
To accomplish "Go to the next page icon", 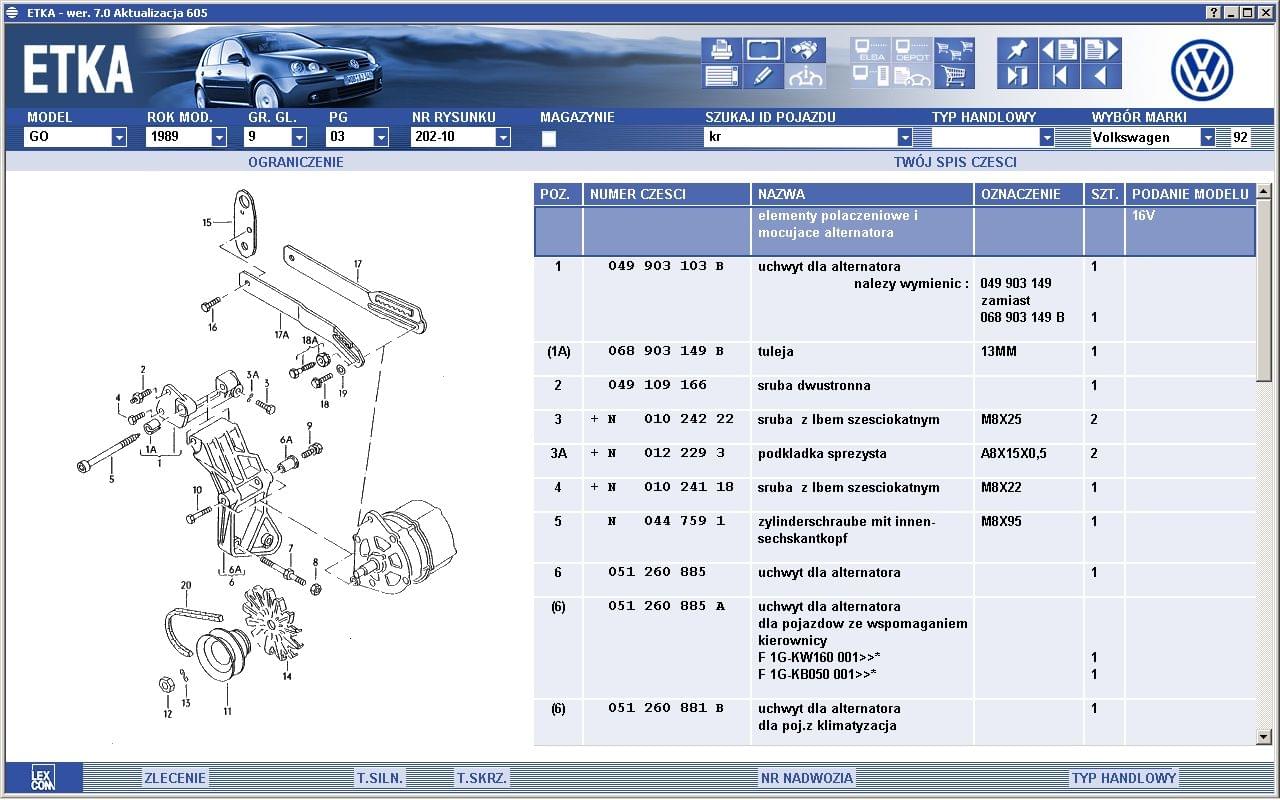I will pos(1101,50).
